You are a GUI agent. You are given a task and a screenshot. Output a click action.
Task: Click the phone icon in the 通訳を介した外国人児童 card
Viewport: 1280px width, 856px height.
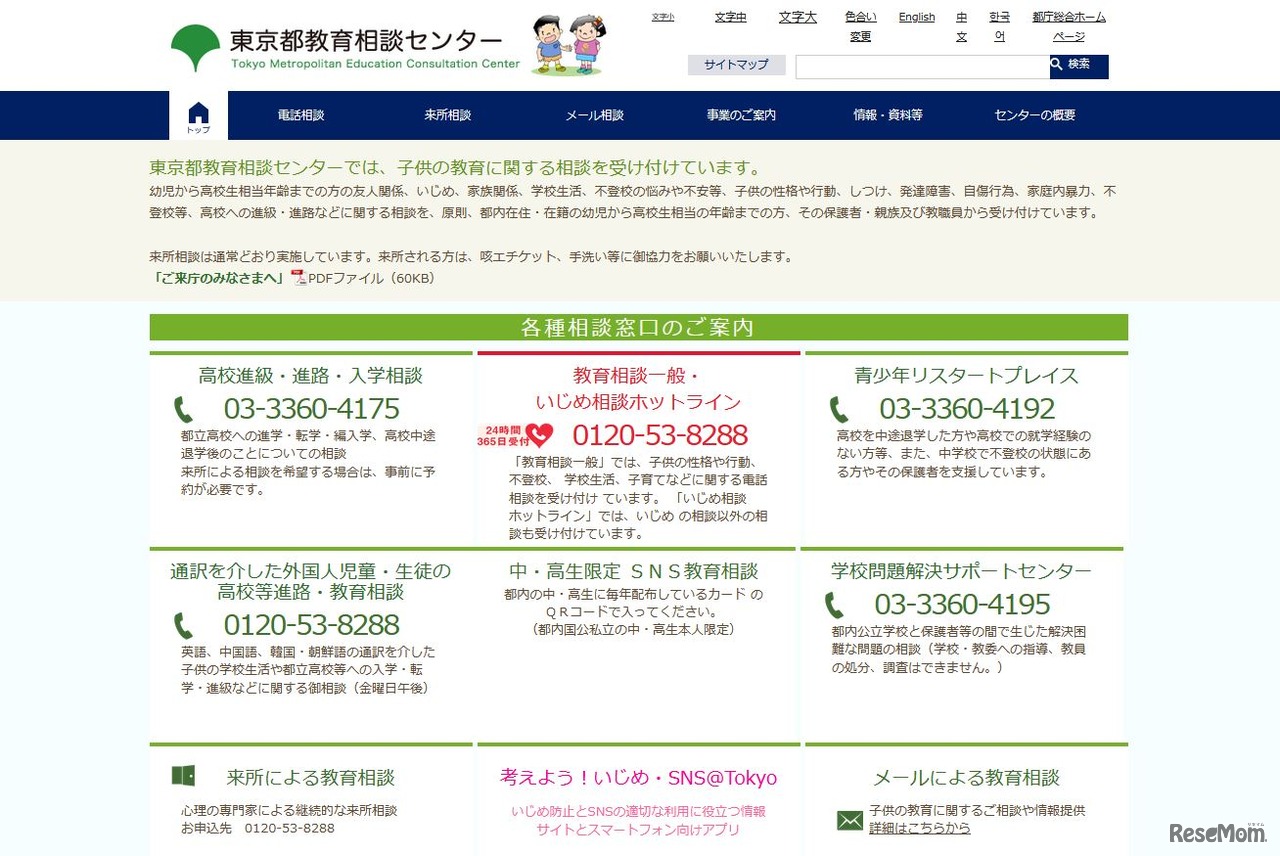(184, 626)
